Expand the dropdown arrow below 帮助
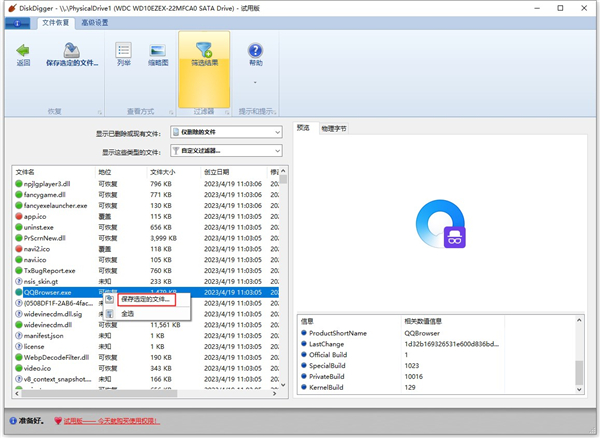 click(255, 83)
